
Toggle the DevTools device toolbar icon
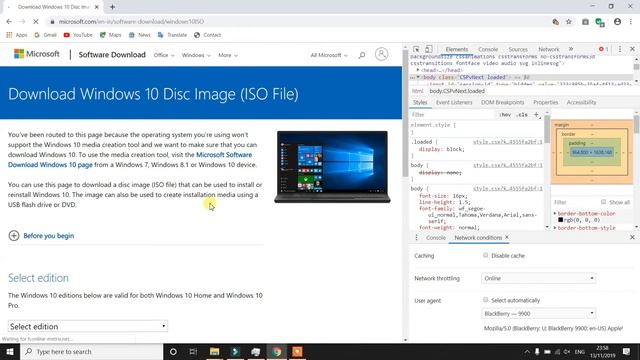pos(429,49)
